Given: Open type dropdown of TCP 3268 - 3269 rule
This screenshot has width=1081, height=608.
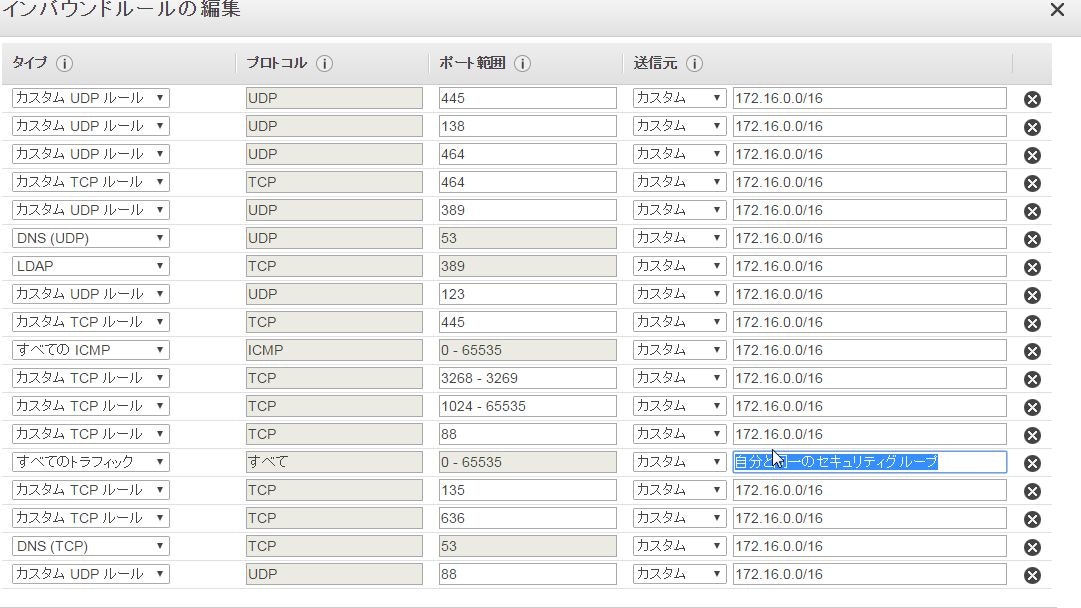Looking at the screenshot, I should point(90,378).
